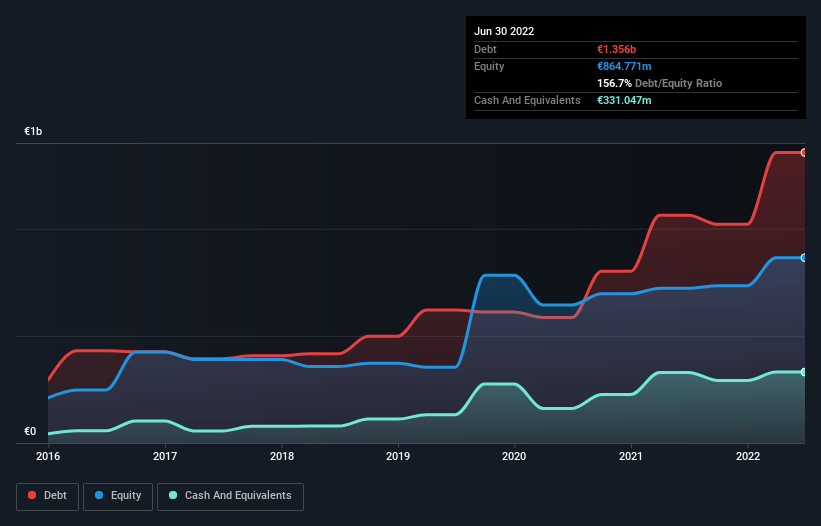Click the blue Equity legend dot
Viewport: 821px width, 526px height.
(x=99, y=495)
